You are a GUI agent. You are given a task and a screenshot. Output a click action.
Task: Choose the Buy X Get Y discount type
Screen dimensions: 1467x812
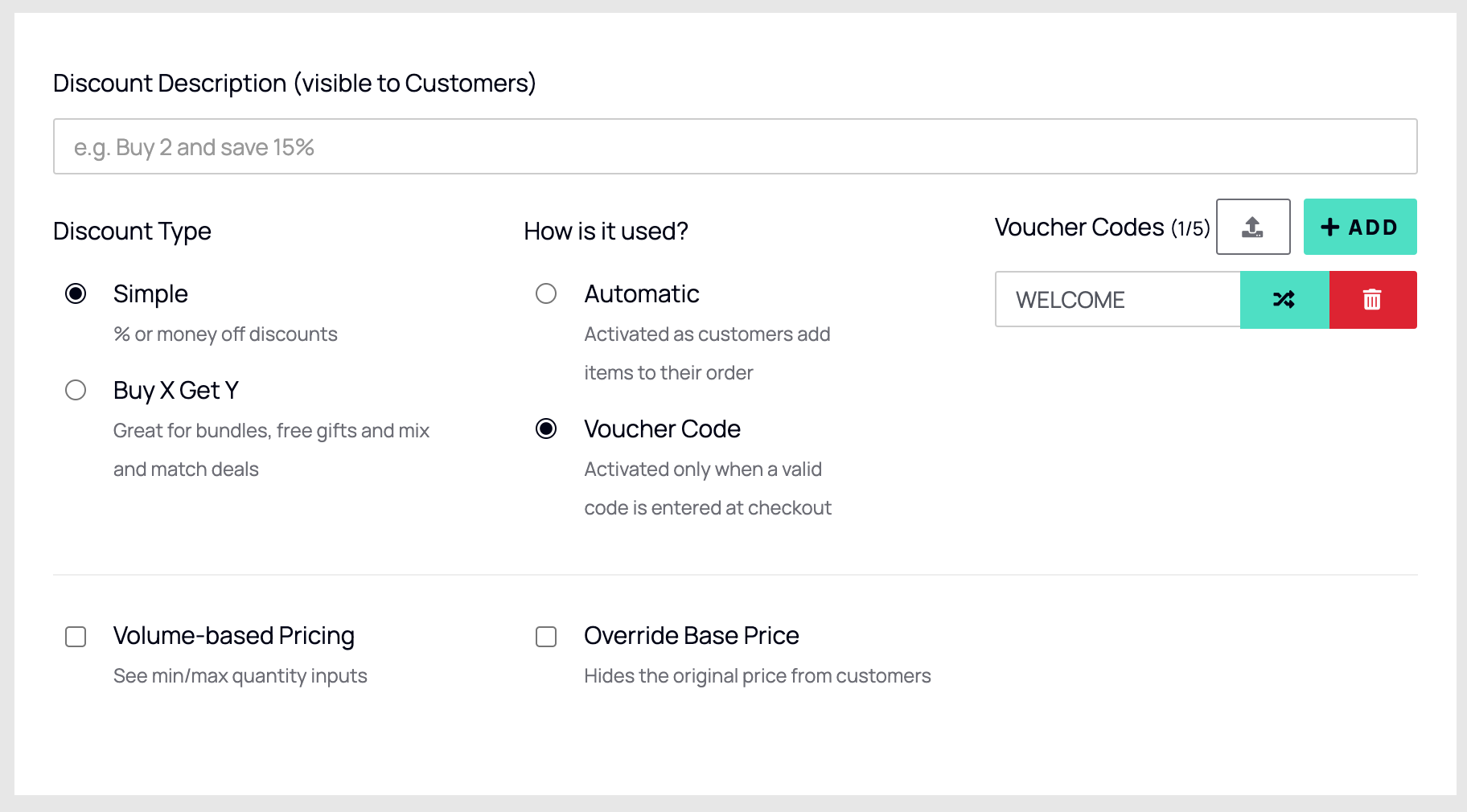pos(76,390)
